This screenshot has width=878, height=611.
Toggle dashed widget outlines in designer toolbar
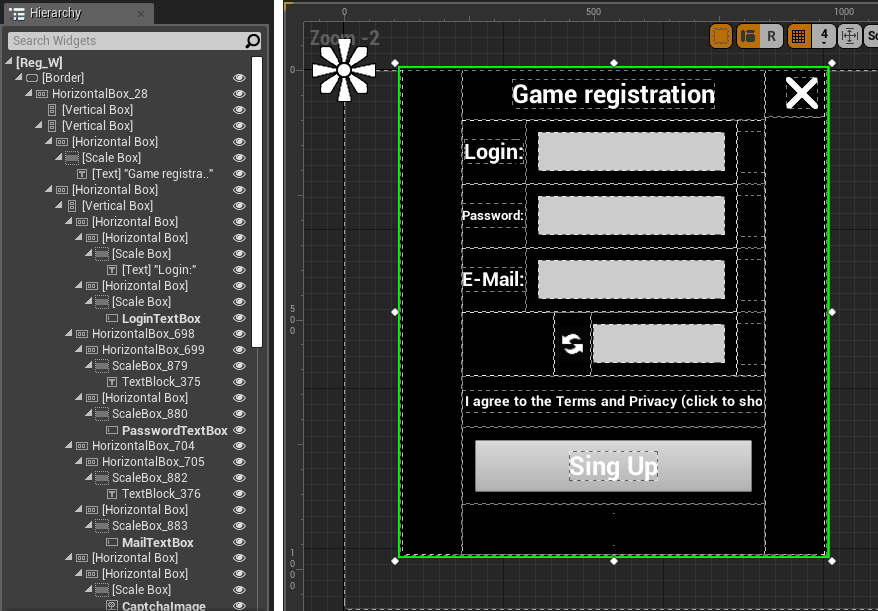(721, 36)
